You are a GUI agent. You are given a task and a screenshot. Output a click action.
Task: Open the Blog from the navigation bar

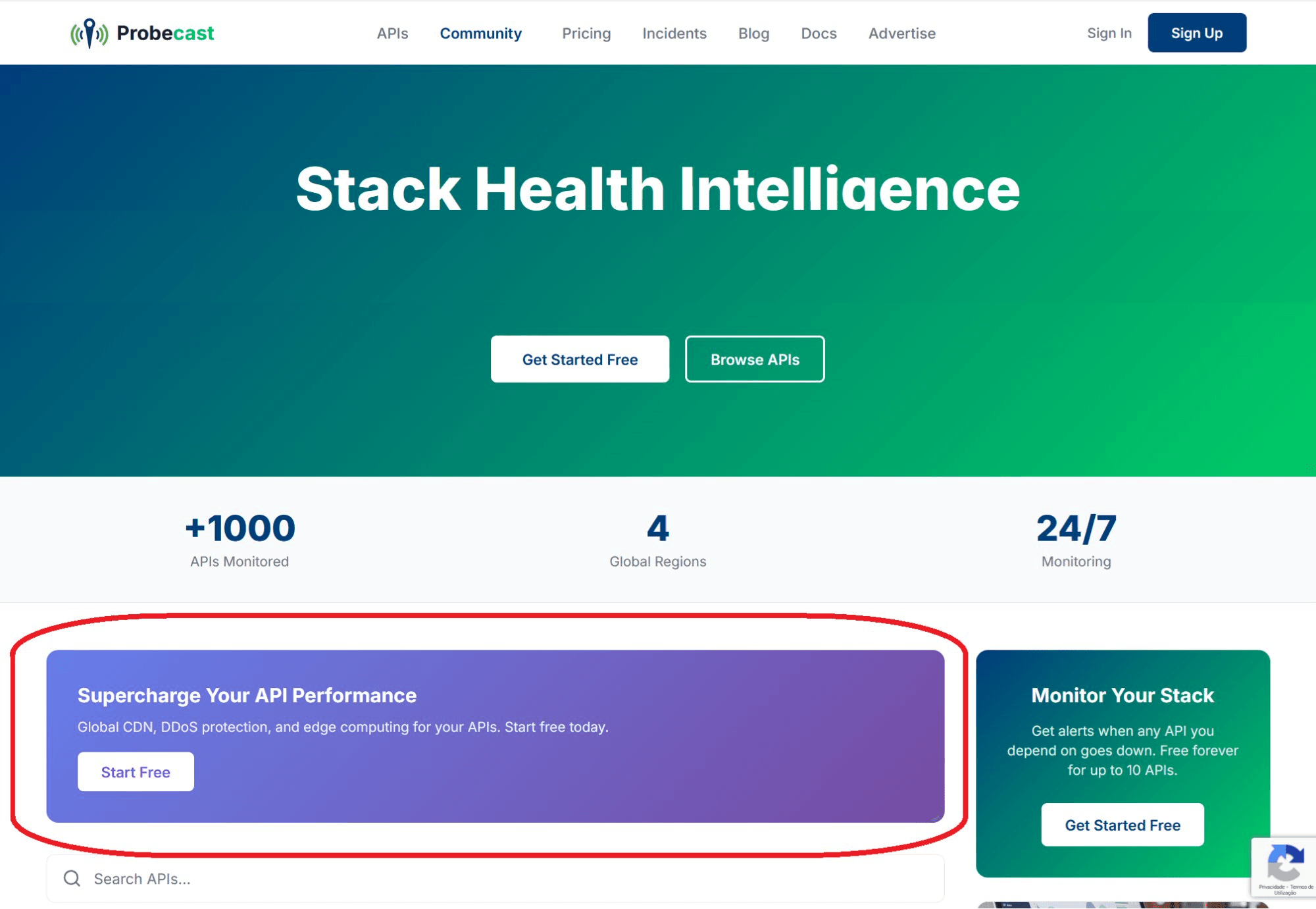tap(753, 33)
